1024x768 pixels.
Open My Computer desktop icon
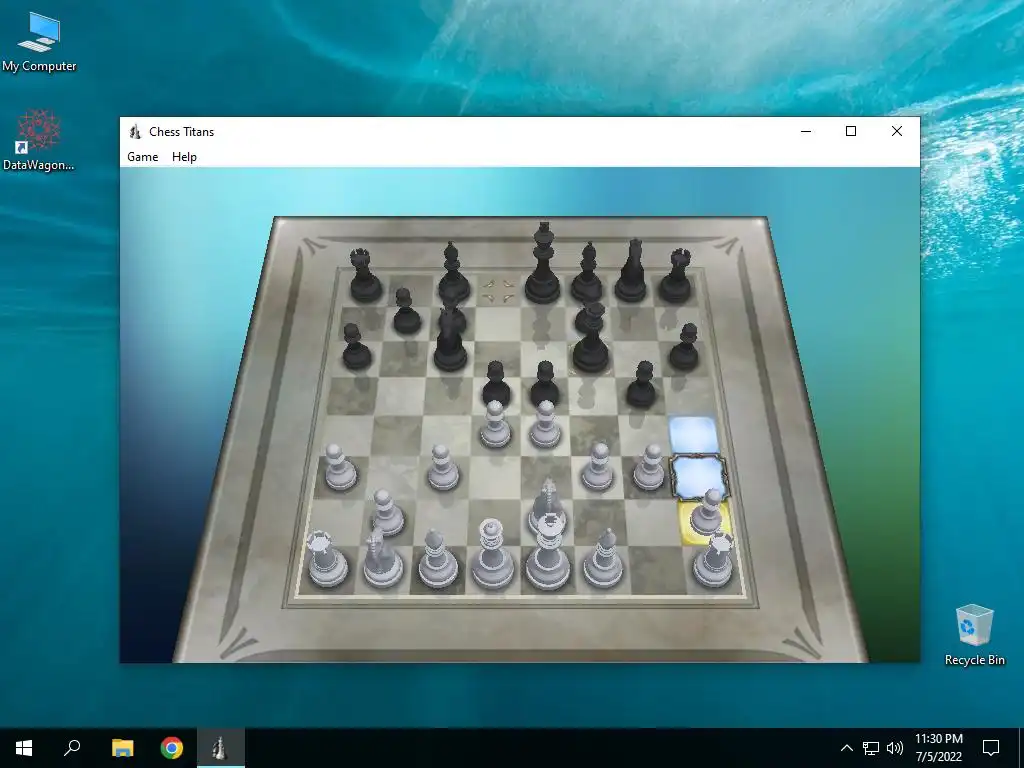[39, 42]
